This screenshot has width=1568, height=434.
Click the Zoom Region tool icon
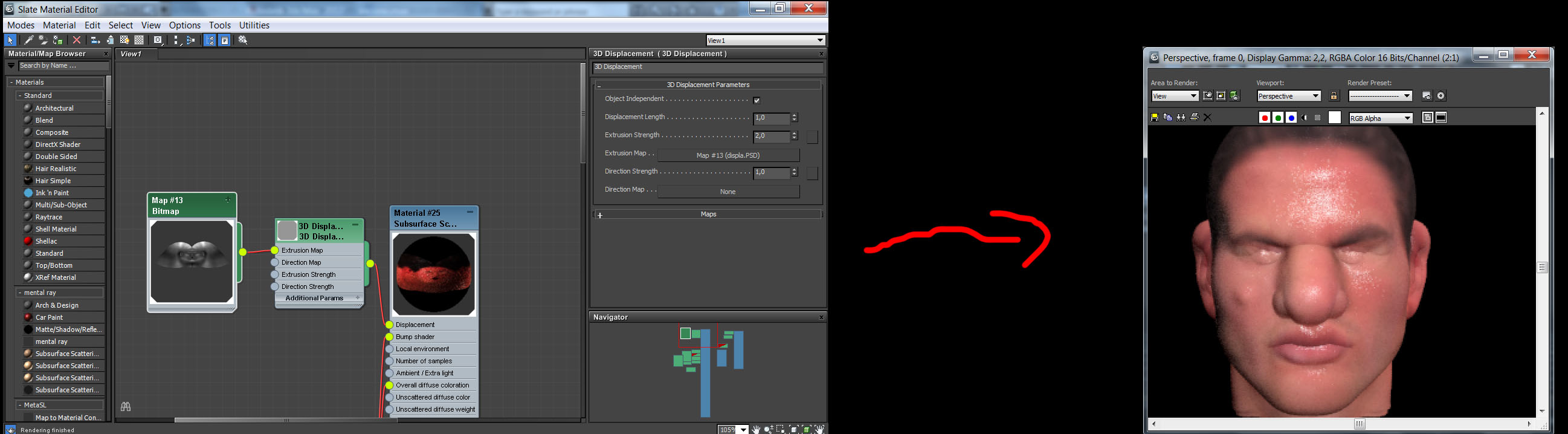pos(781,430)
